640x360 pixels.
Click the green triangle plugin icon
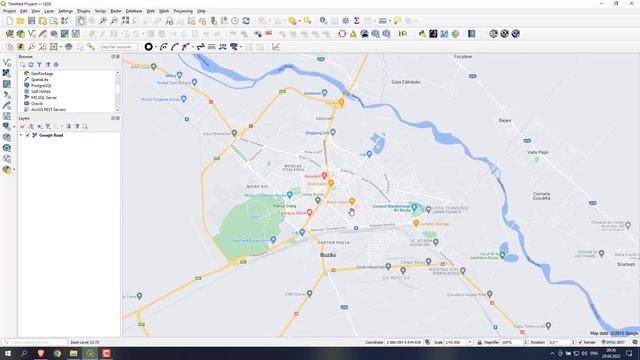[353, 34]
